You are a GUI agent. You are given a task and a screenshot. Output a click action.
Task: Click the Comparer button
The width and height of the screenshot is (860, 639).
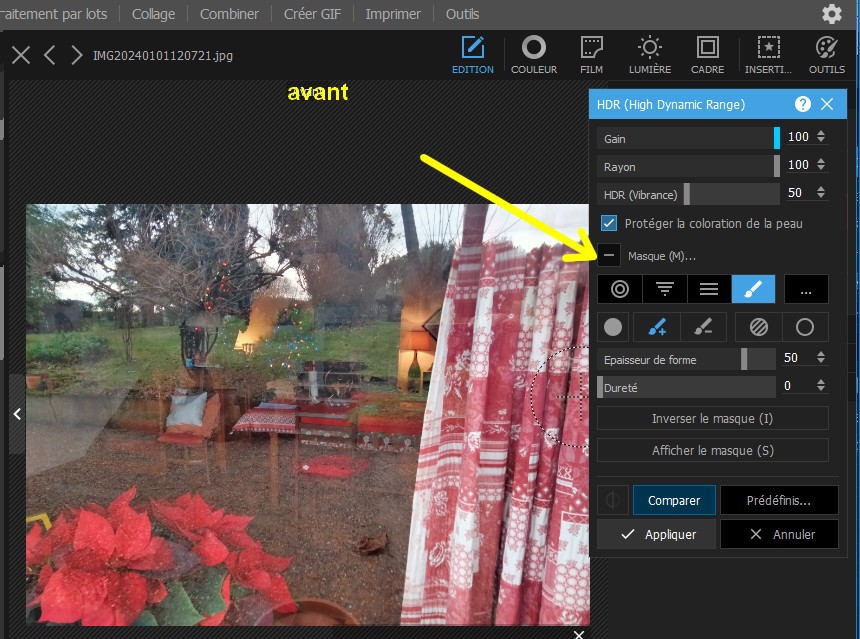(674, 500)
